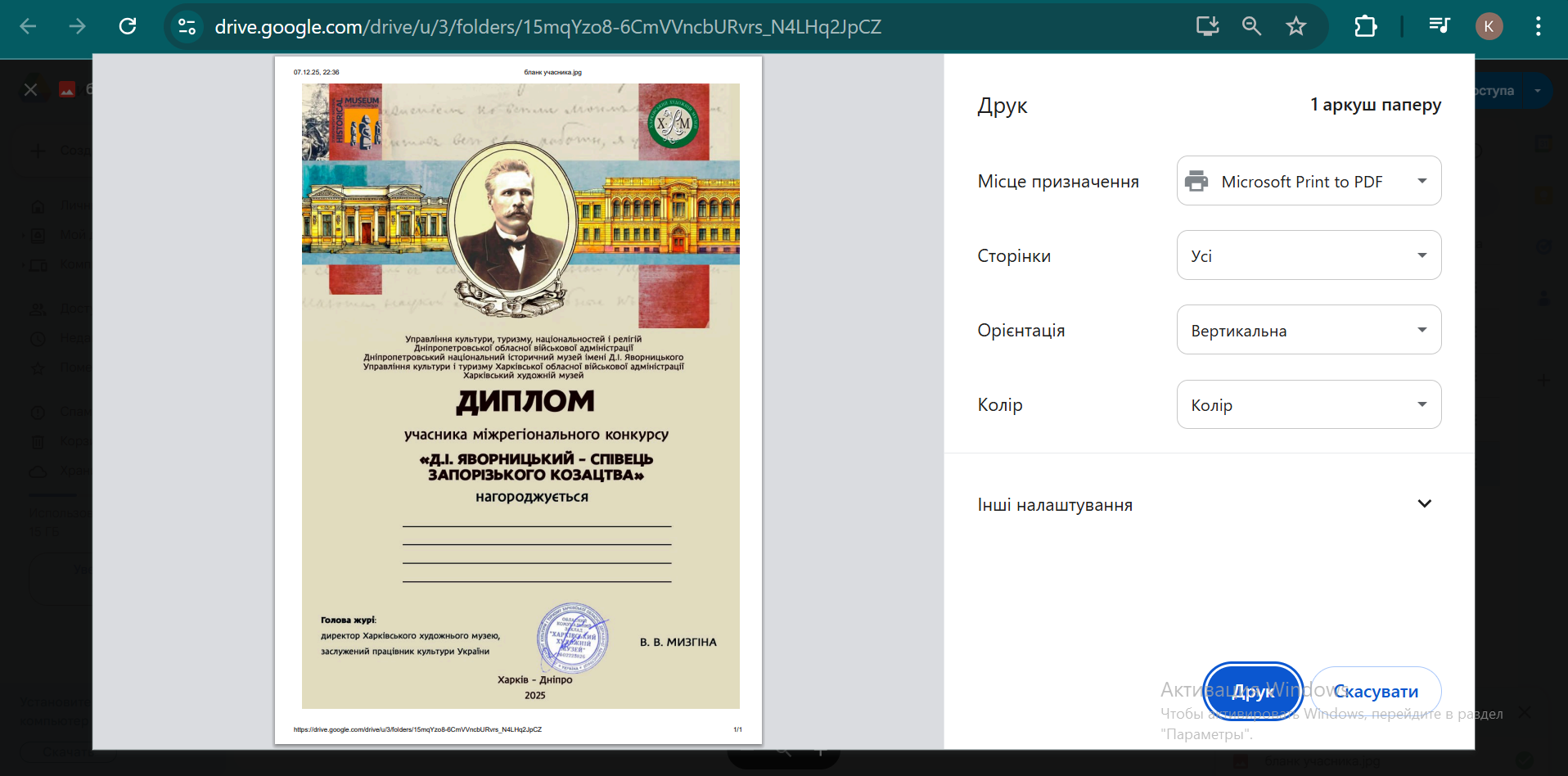Bookmark this page with the star icon

click(1295, 26)
